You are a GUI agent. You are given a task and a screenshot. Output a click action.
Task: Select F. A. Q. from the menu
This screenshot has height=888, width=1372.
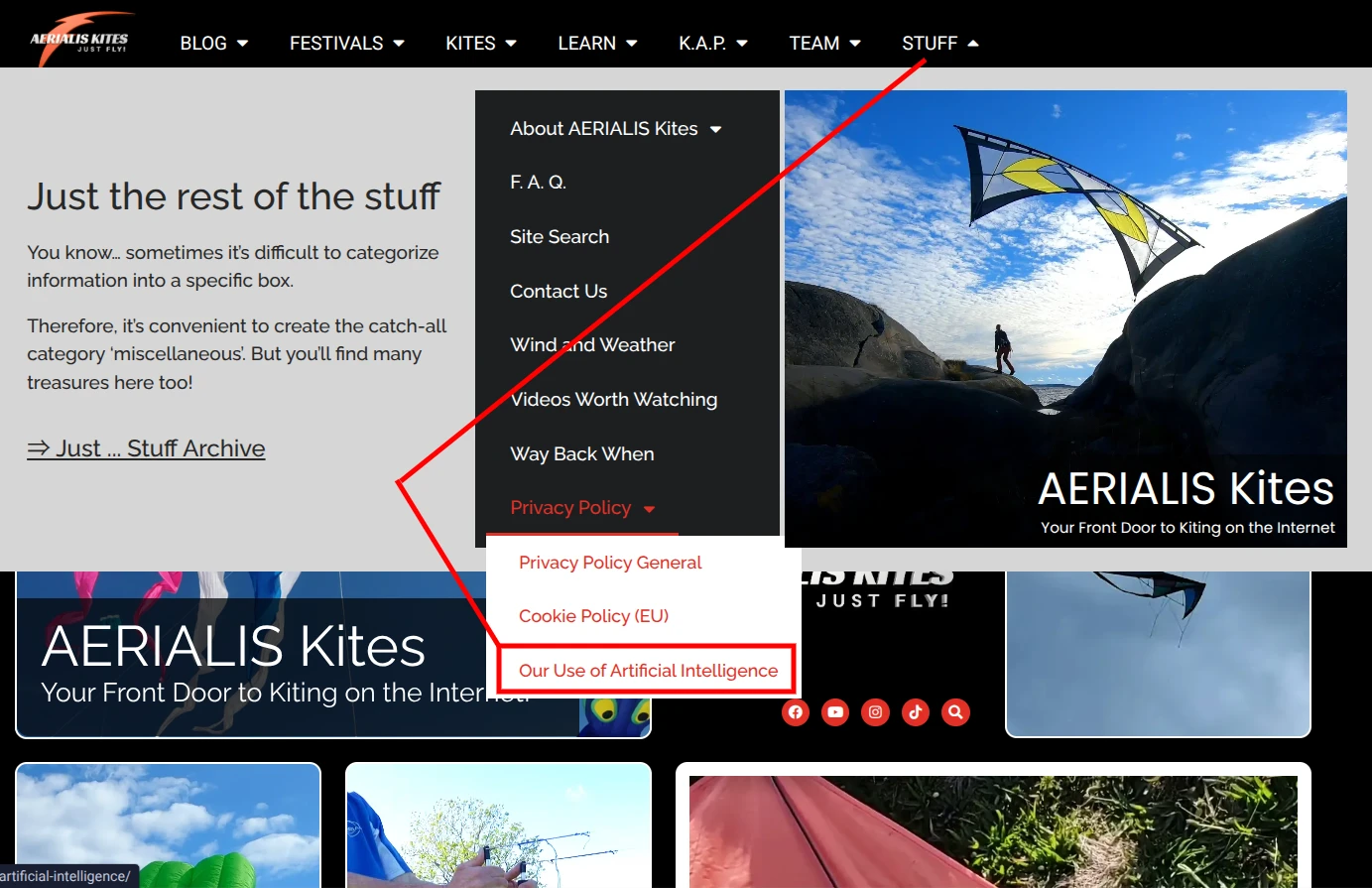coord(538,183)
